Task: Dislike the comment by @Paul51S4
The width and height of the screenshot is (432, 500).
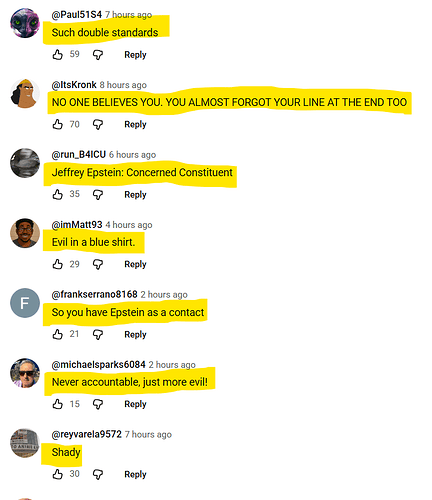Action: 98,55
